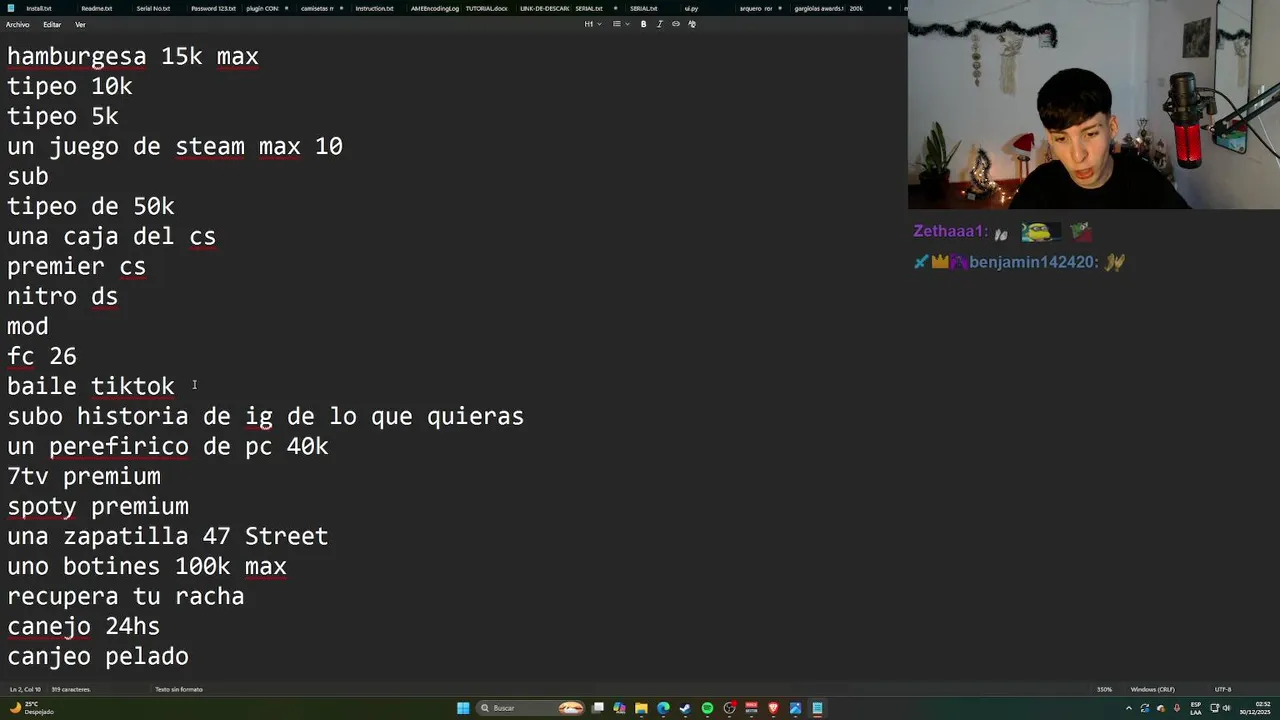Open File Explorer from the taskbar

641,708
